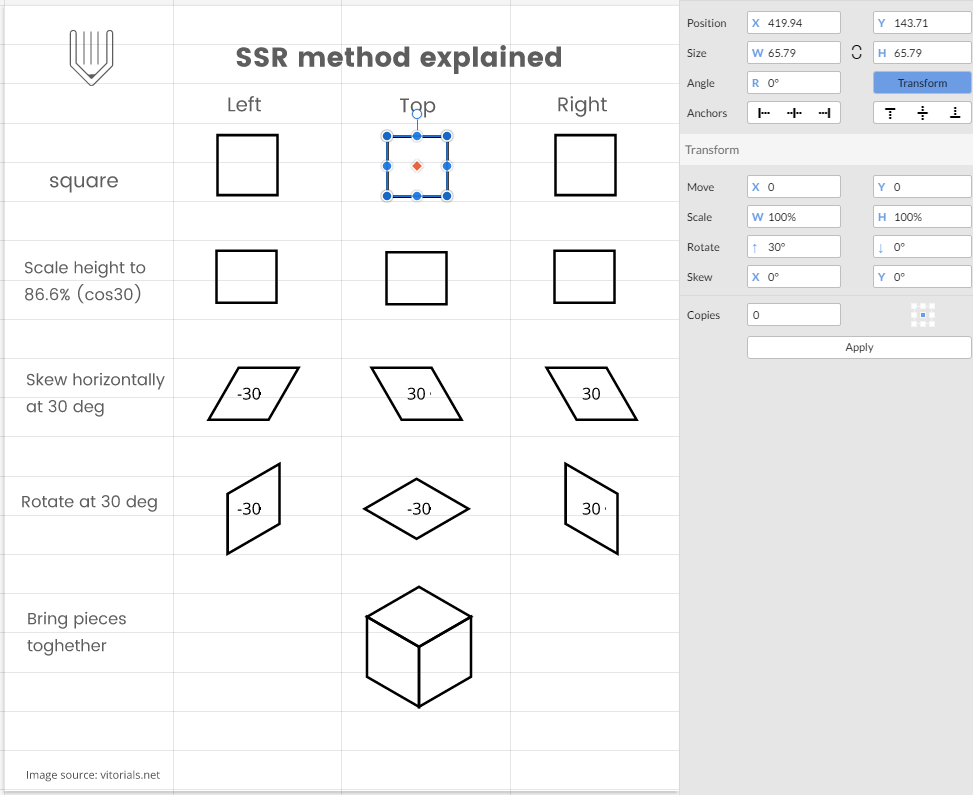The image size is (973, 795).
Task: Click the Apply button
Action: tap(859, 348)
